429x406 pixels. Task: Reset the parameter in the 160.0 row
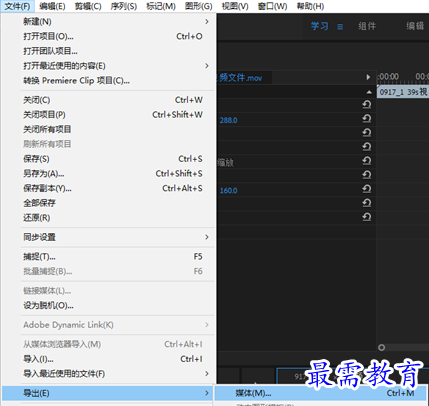click(367, 189)
